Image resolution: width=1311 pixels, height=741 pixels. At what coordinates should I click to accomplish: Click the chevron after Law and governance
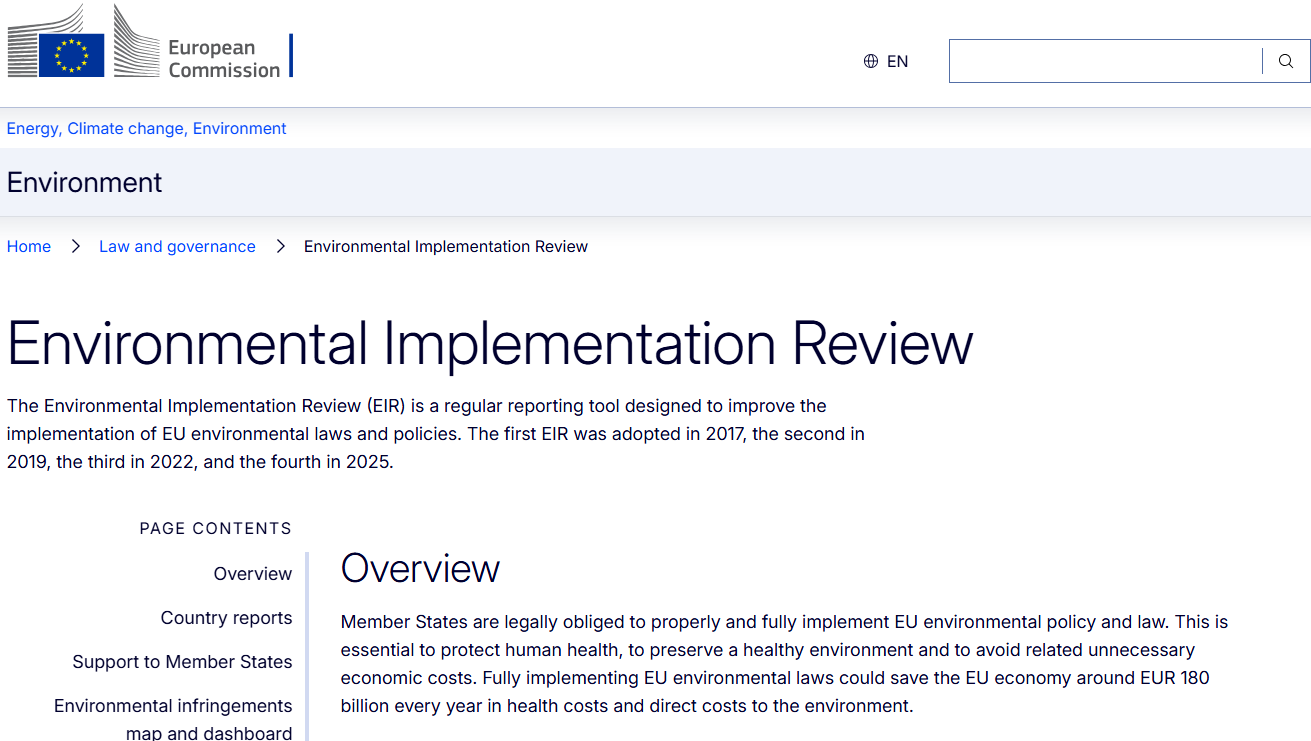click(280, 246)
